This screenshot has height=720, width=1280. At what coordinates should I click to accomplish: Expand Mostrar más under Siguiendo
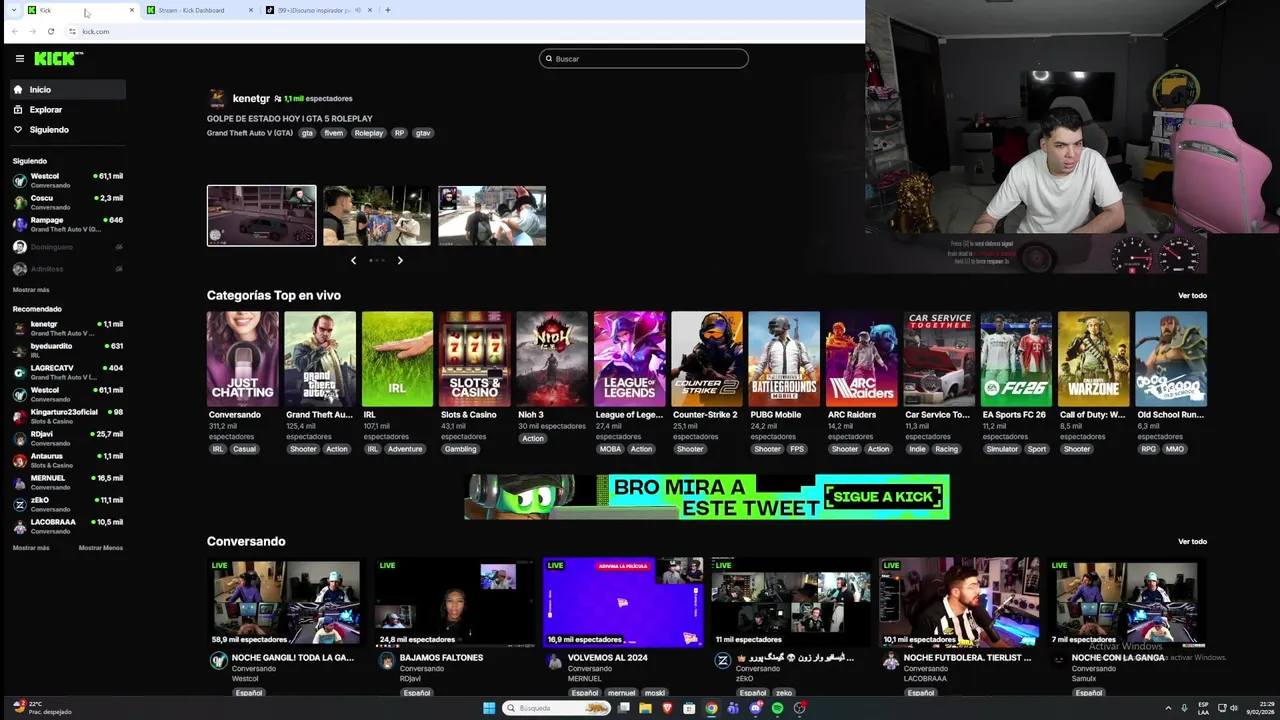pyautogui.click(x=31, y=290)
